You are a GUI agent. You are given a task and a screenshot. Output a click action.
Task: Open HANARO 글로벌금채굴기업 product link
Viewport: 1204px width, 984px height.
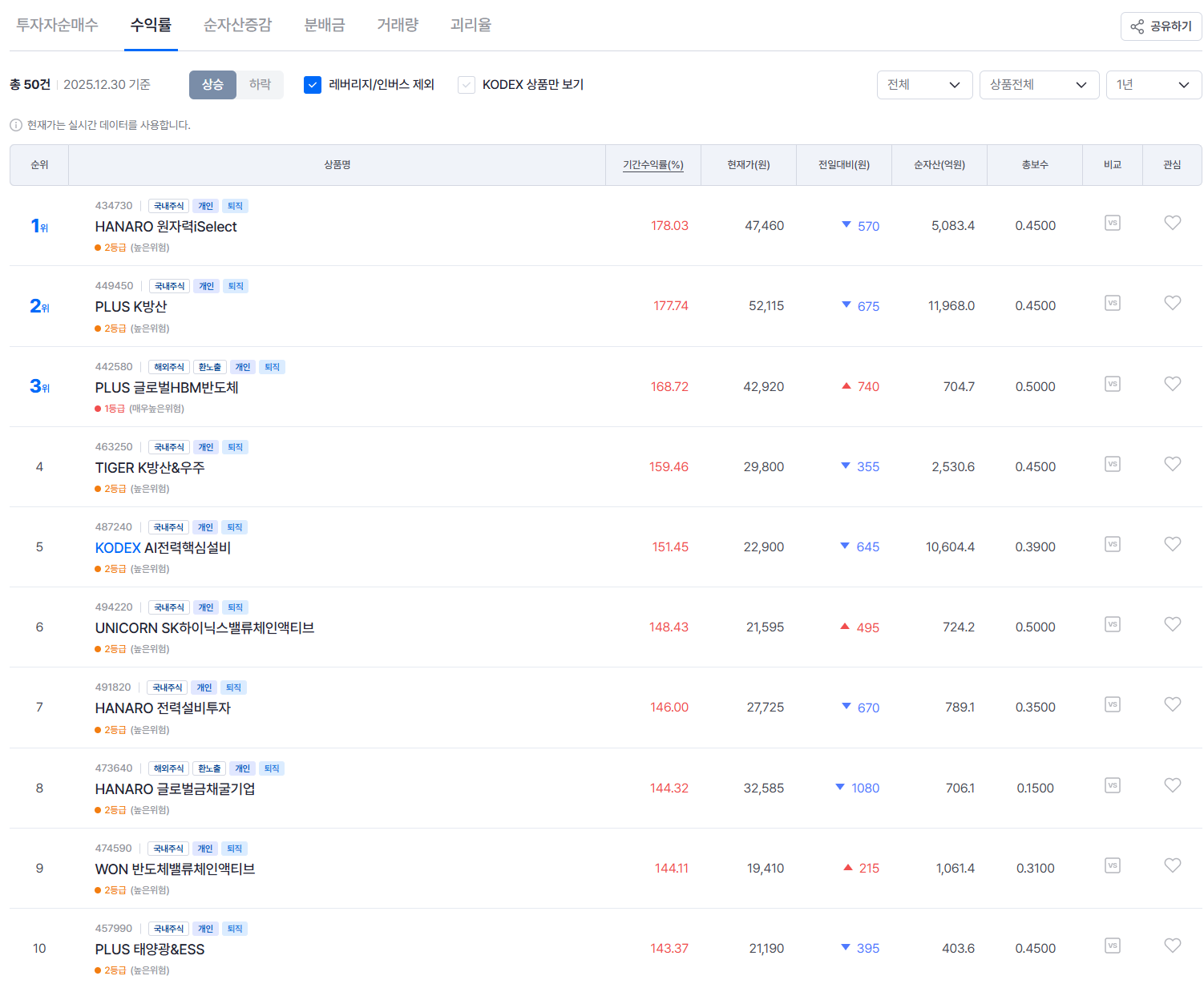tap(175, 789)
